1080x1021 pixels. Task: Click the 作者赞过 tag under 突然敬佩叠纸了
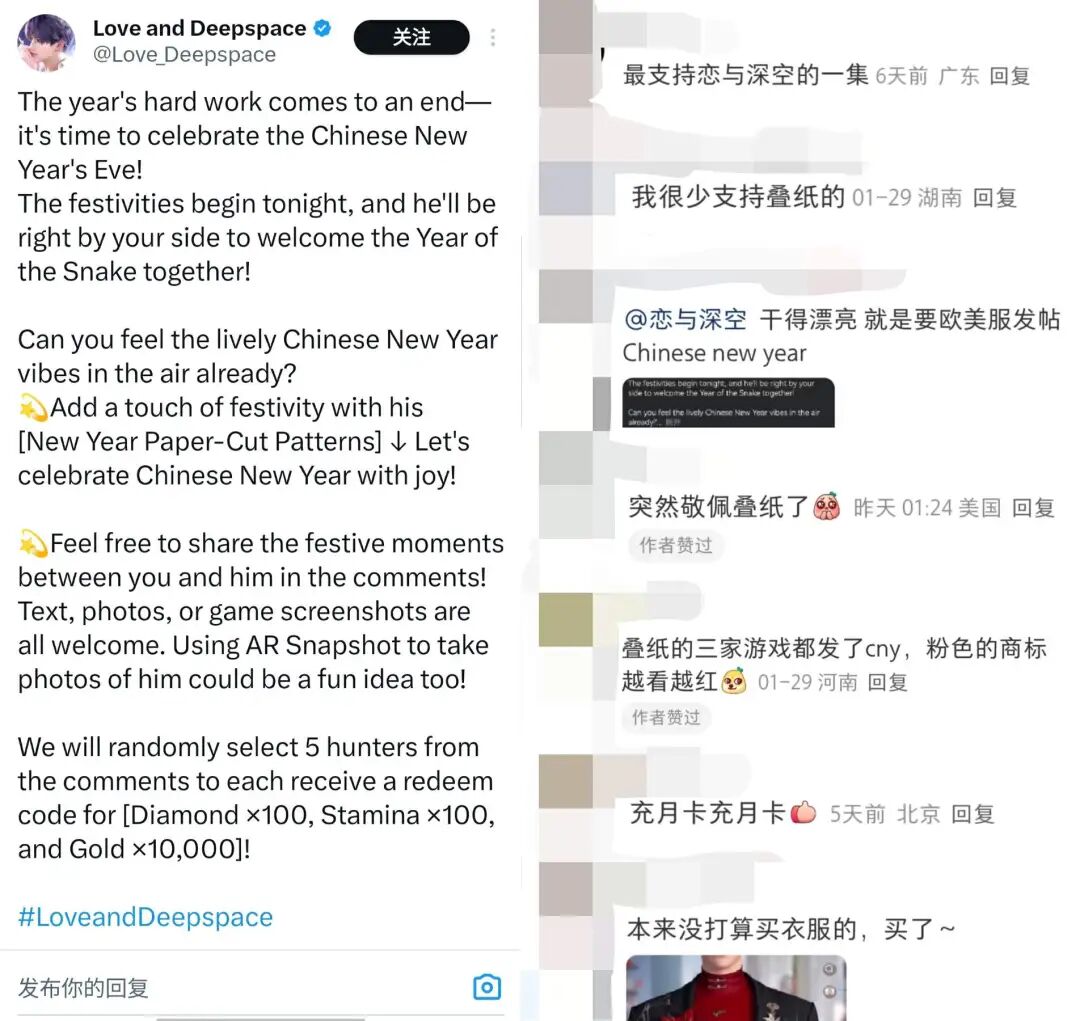point(675,546)
